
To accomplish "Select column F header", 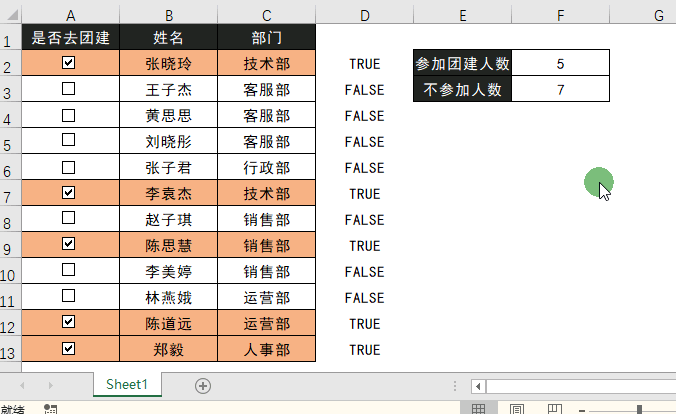I will 560,16.
